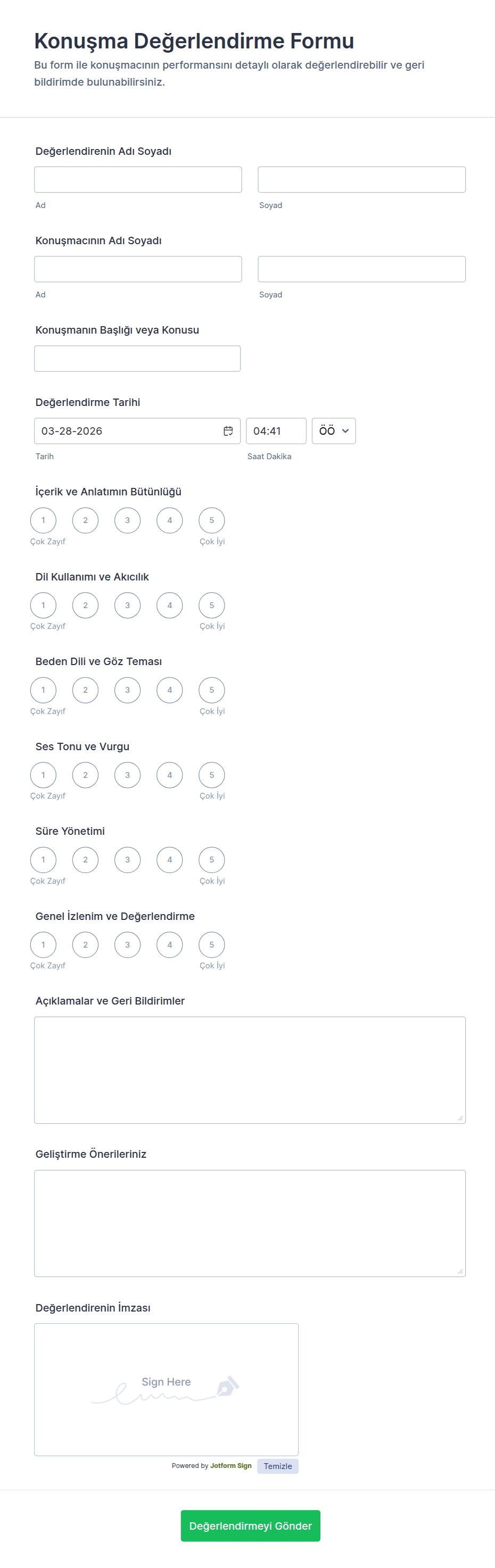This screenshot has width=495, height=1568.
Task: Click the Değerlendirme Tarihi date field
Action: click(128, 431)
